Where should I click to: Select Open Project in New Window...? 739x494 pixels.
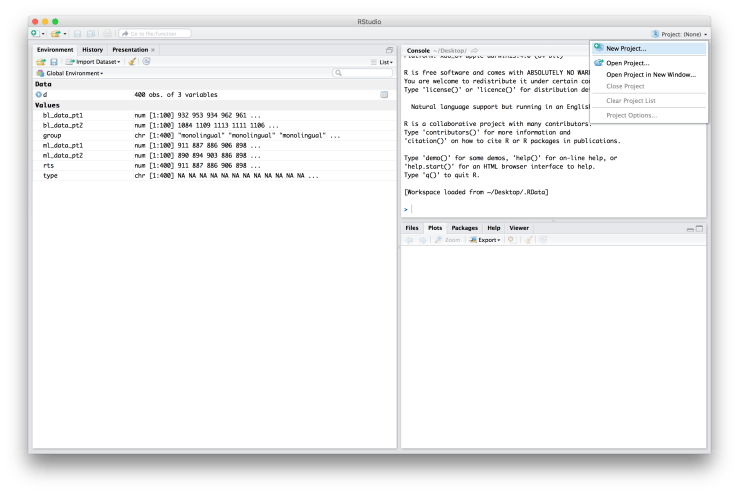(650, 74)
